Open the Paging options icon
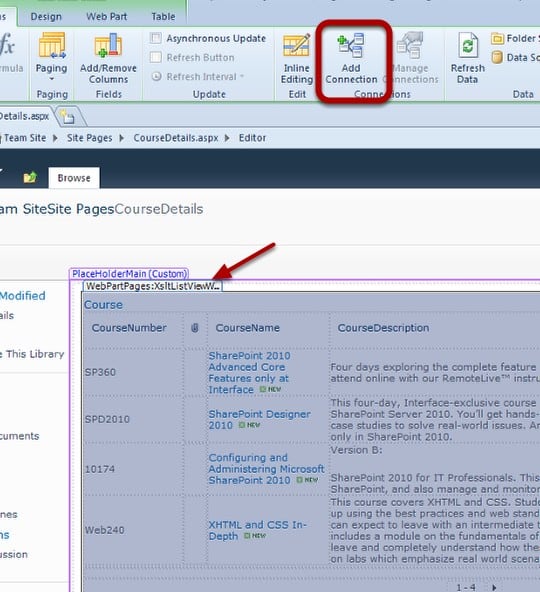The height and width of the screenshot is (592, 540). click(52, 45)
